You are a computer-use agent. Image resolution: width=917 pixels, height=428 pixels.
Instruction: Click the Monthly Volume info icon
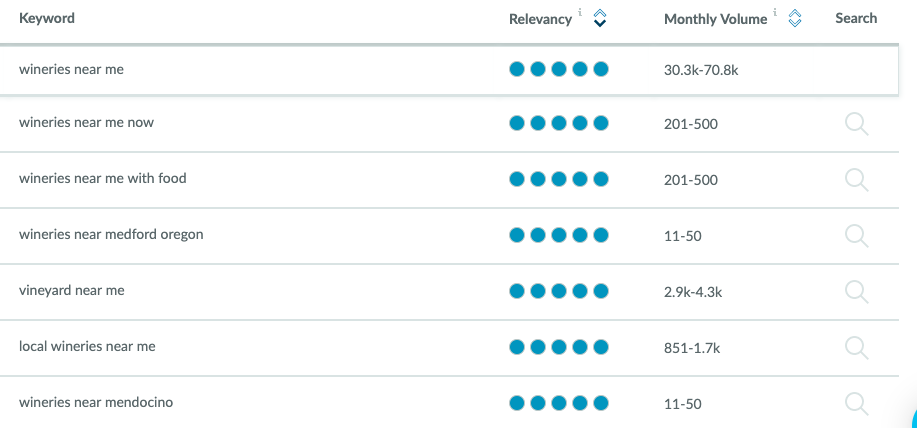point(775,12)
